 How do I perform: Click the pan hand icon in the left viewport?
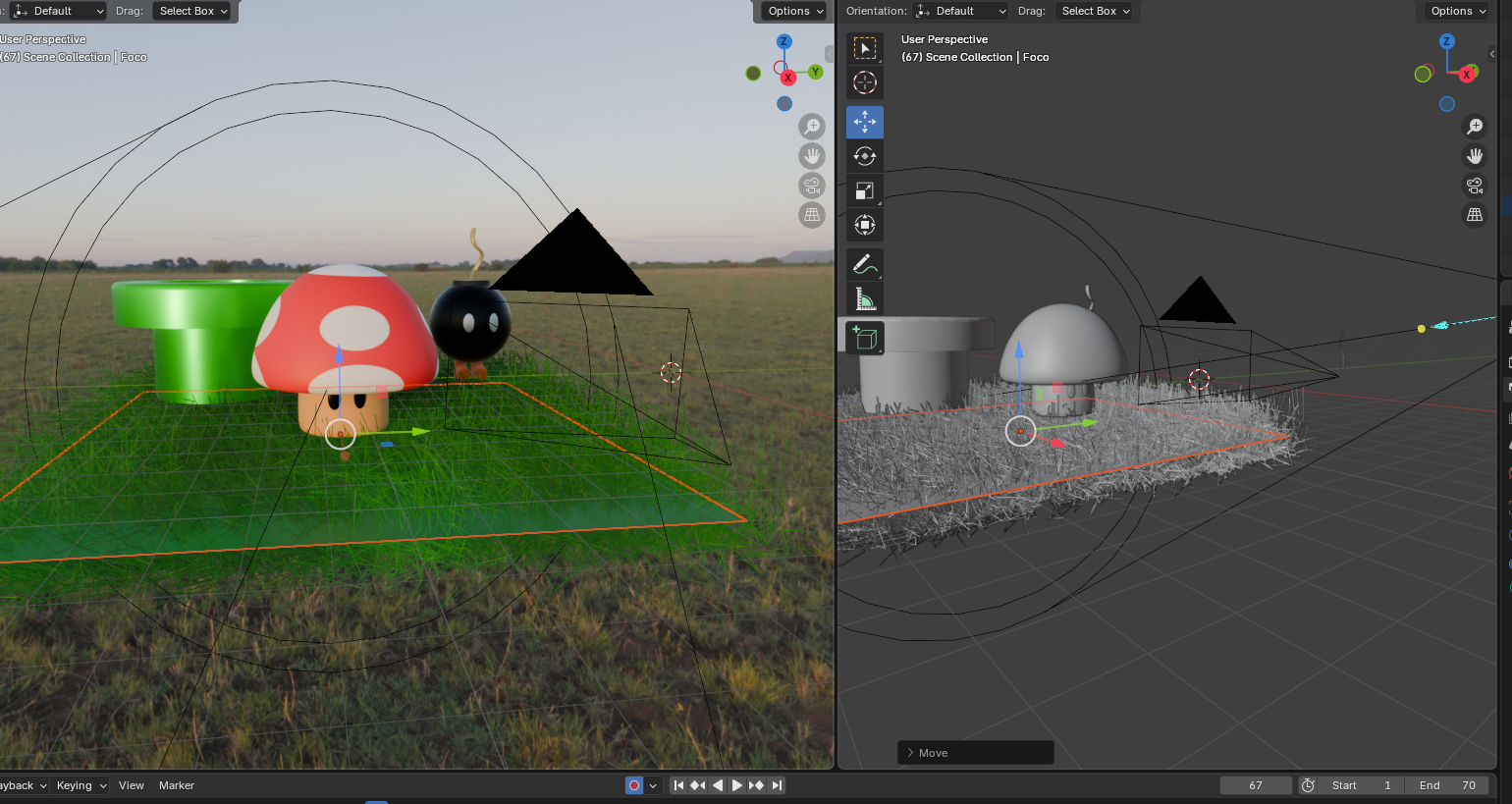coord(812,156)
